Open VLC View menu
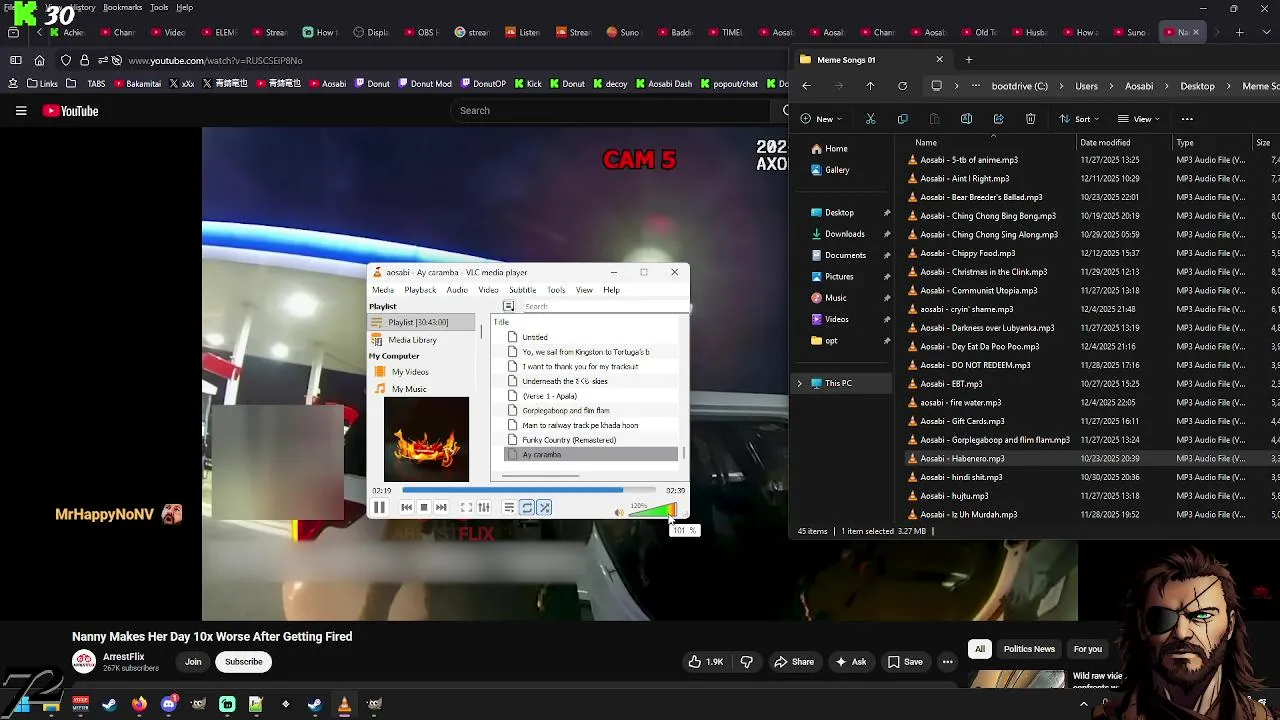The height and width of the screenshot is (720, 1280). (x=584, y=290)
